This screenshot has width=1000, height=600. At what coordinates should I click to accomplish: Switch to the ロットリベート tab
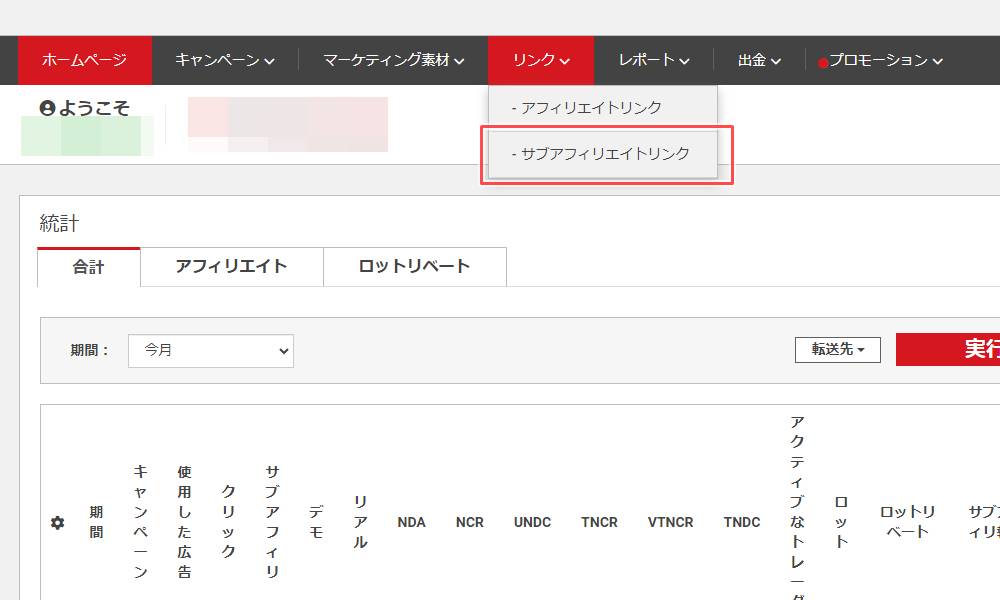(414, 267)
